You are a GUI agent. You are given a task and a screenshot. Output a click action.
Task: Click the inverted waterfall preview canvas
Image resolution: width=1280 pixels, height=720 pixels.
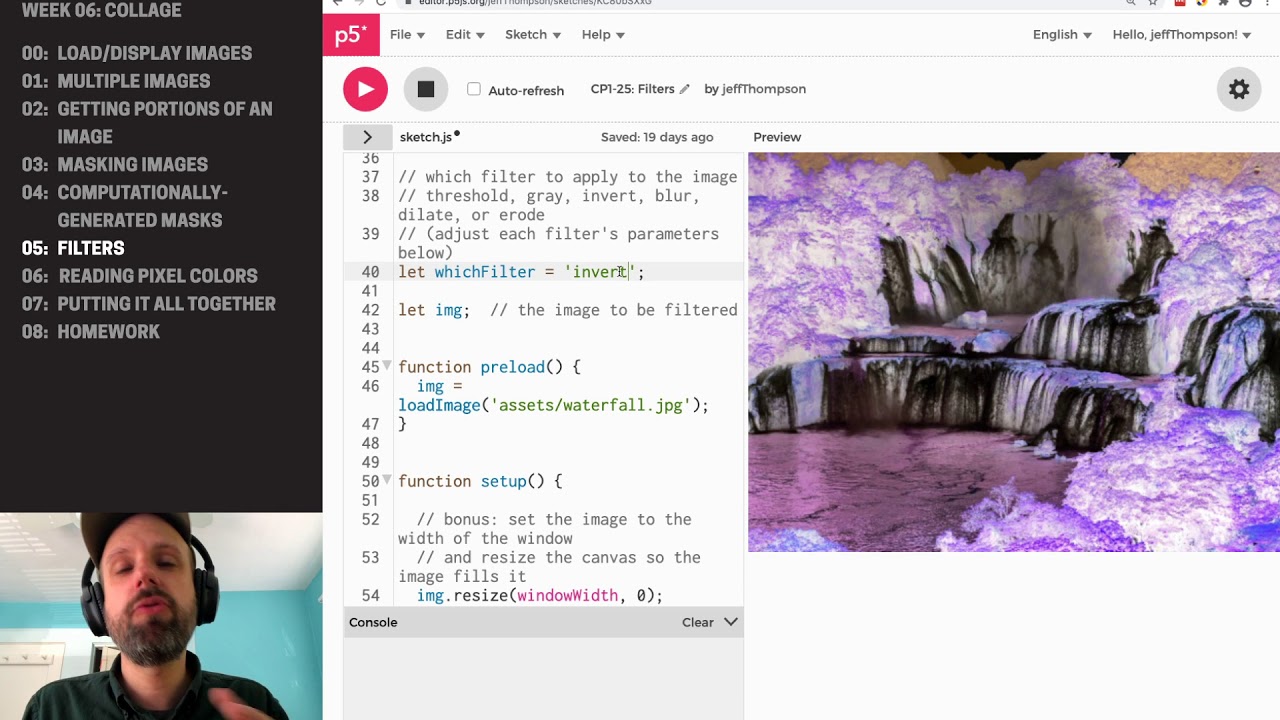click(x=1014, y=352)
